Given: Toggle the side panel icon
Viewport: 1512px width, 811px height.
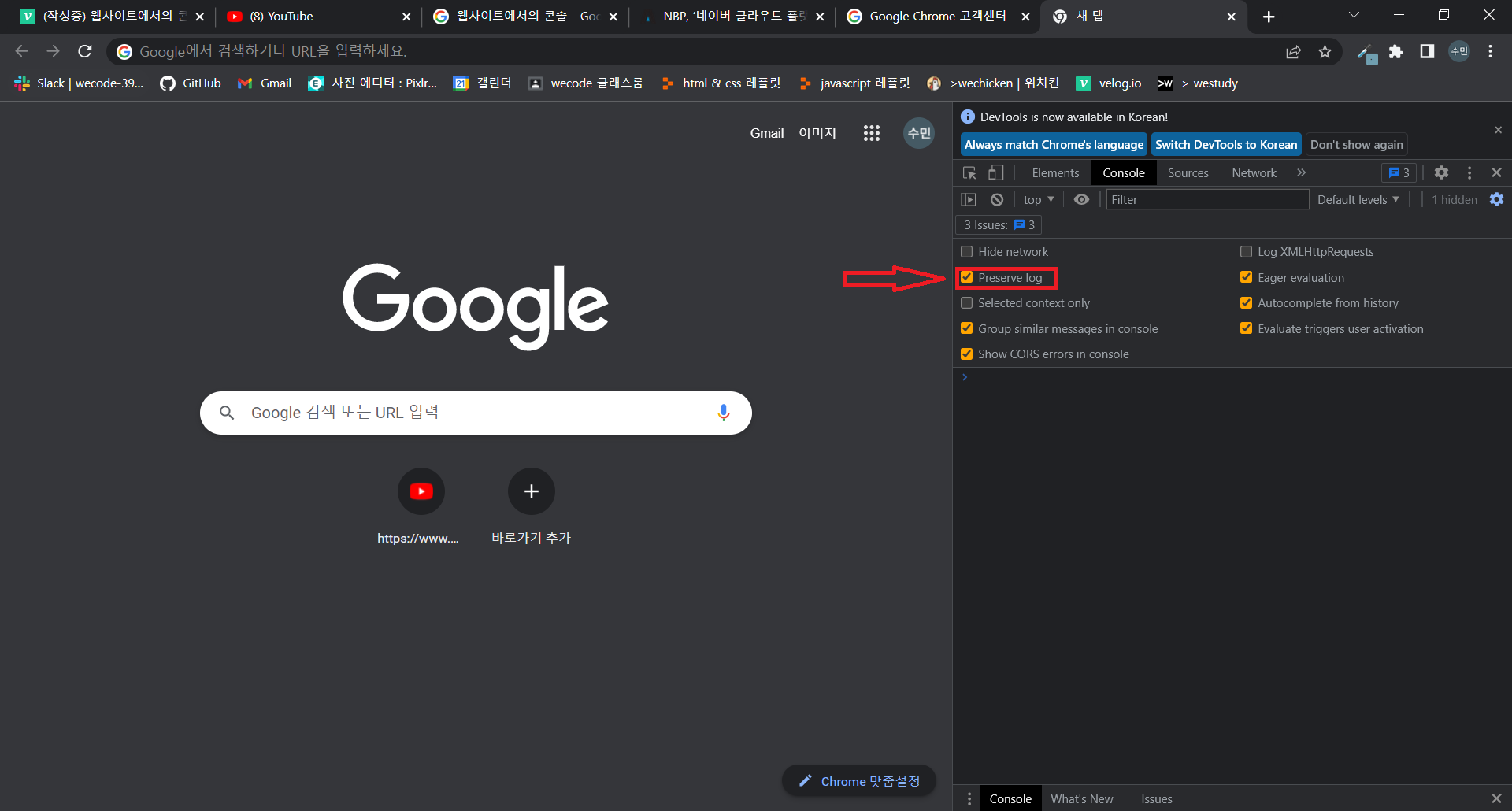Looking at the screenshot, I should pos(1427,52).
